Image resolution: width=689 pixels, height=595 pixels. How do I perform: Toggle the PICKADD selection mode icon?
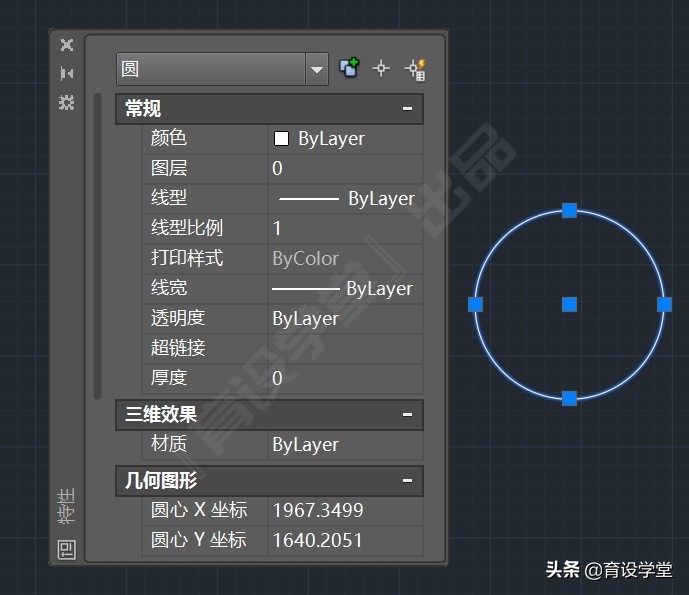[349, 68]
